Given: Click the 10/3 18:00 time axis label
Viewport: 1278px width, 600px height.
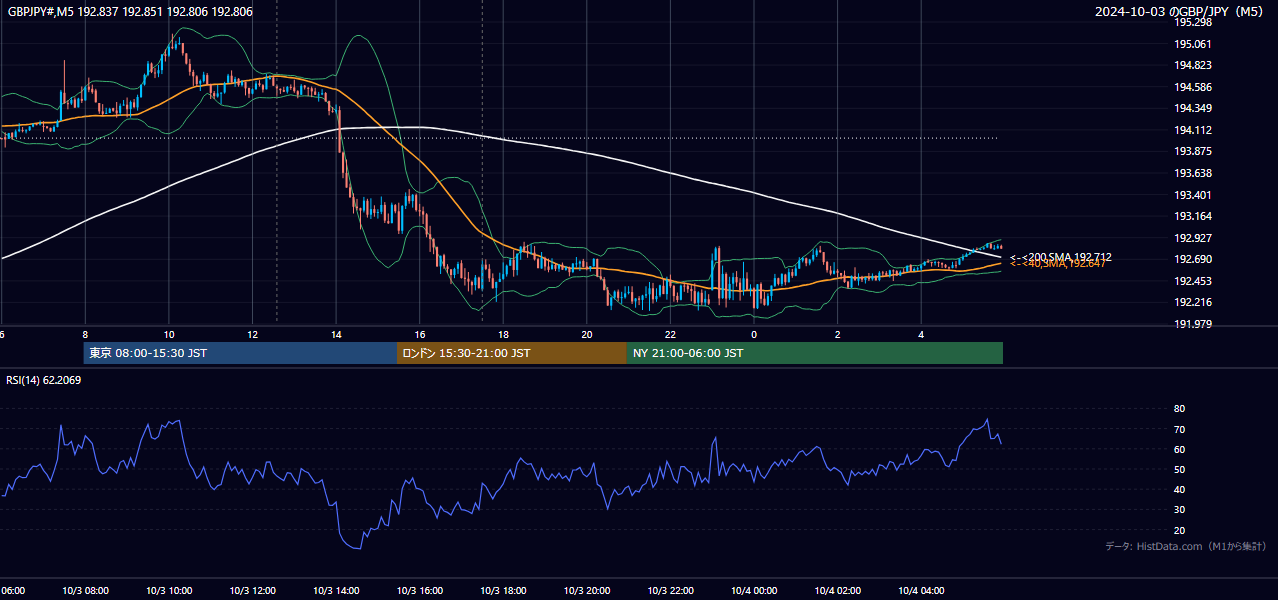Looking at the screenshot, I should pyautogui.click(x=503, y=591).
